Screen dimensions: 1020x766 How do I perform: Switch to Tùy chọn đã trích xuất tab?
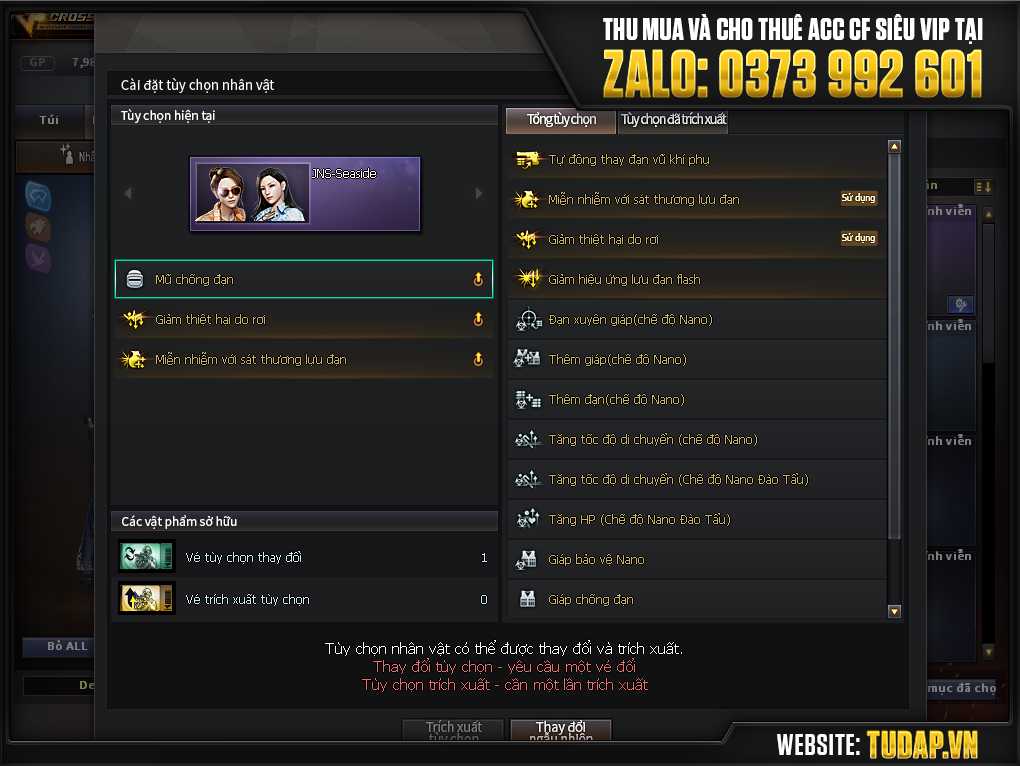673,120
